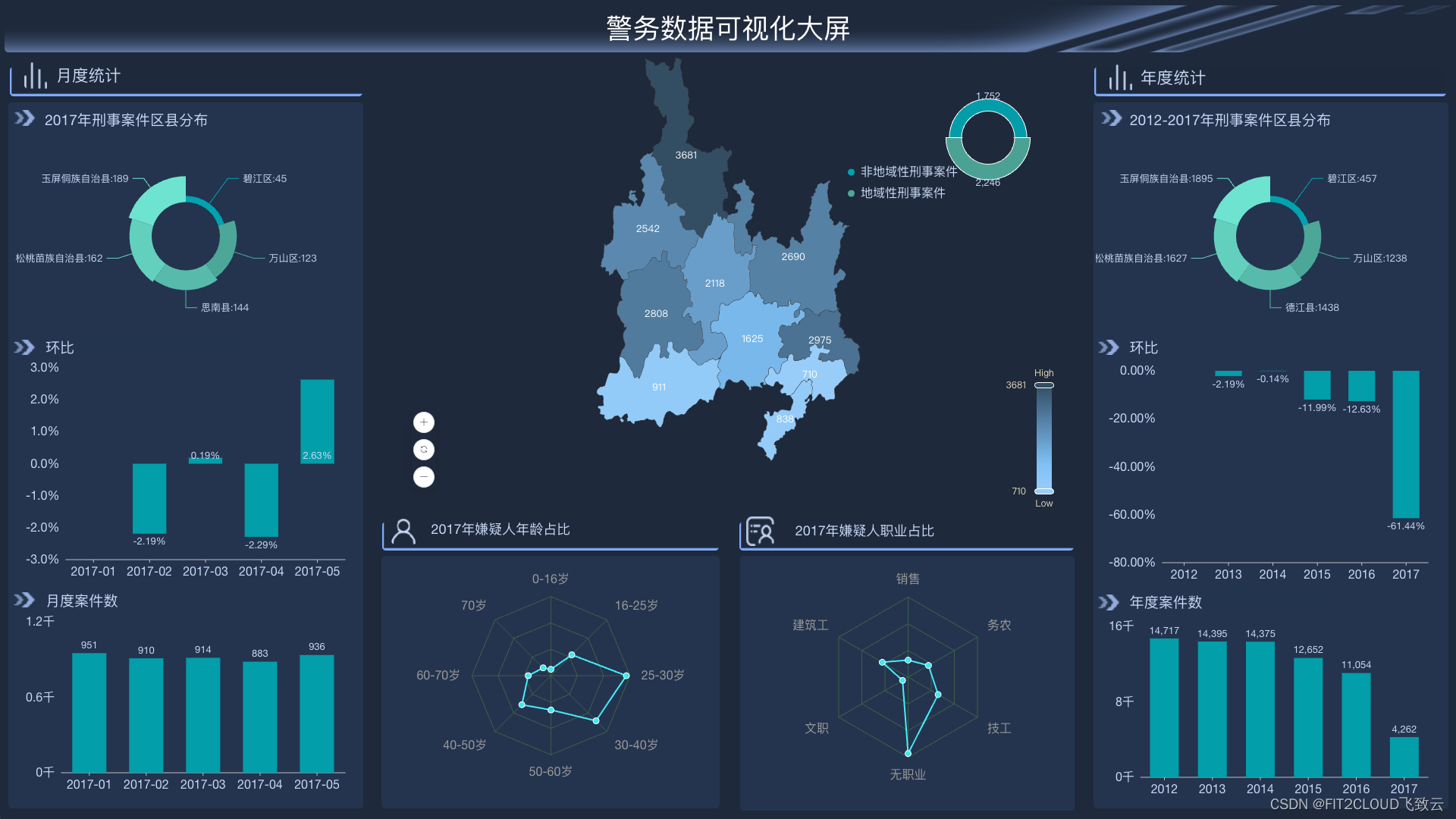The width and height of the screenshot is (1456, 819).
Task: Click the High handle of the map value slider
Action: [1044, 385]
